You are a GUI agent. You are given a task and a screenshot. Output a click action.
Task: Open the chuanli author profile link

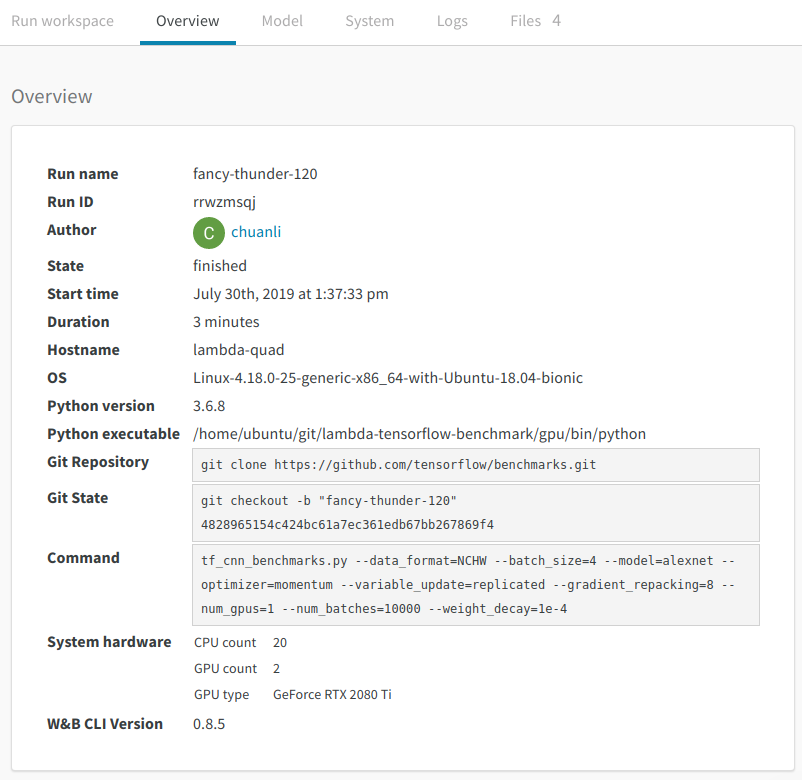point(256,233)
